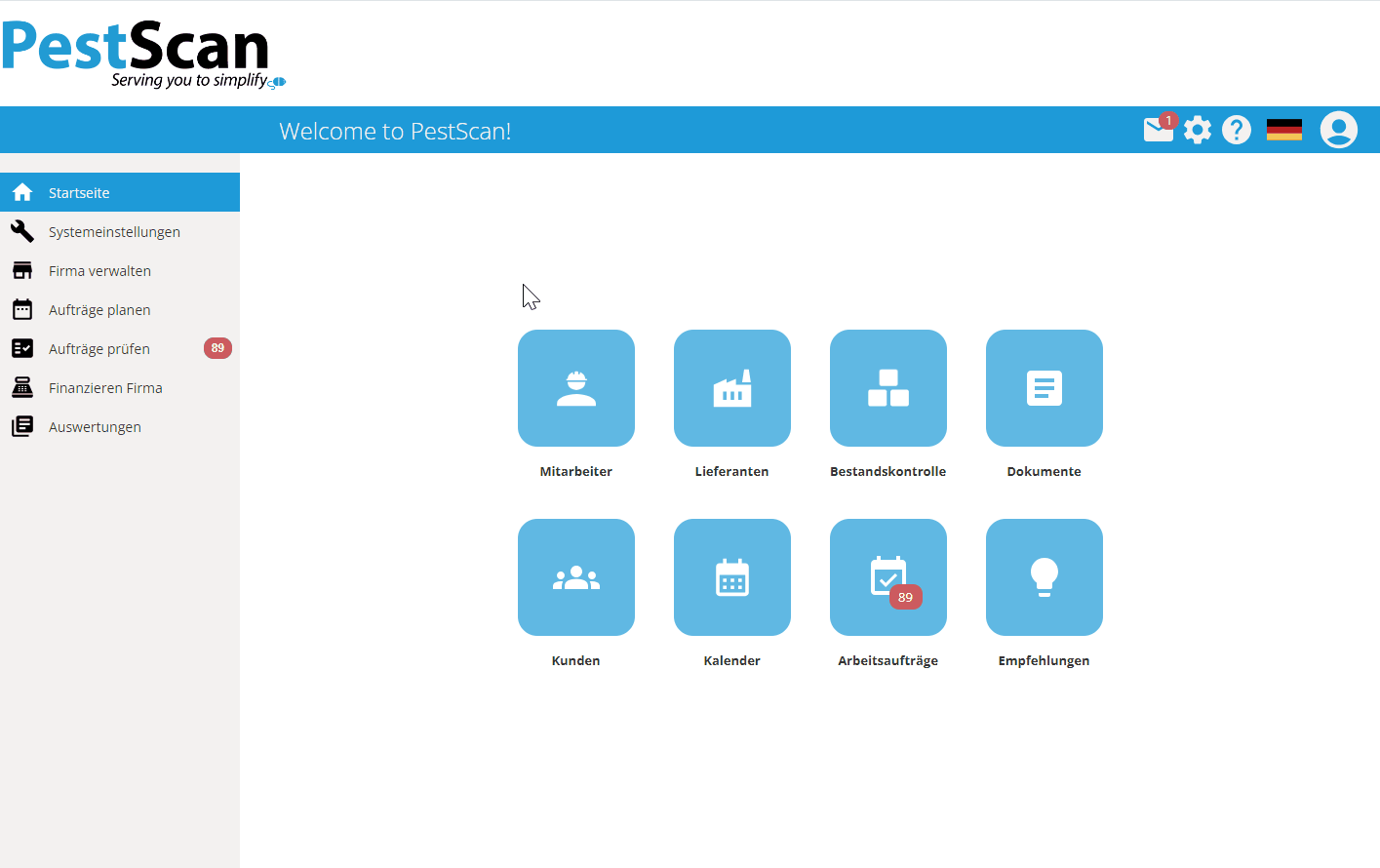Click the 89 badge on Arbeitsaufträge tile
This screenshot has height=868, width=1380.
[905, 597]
